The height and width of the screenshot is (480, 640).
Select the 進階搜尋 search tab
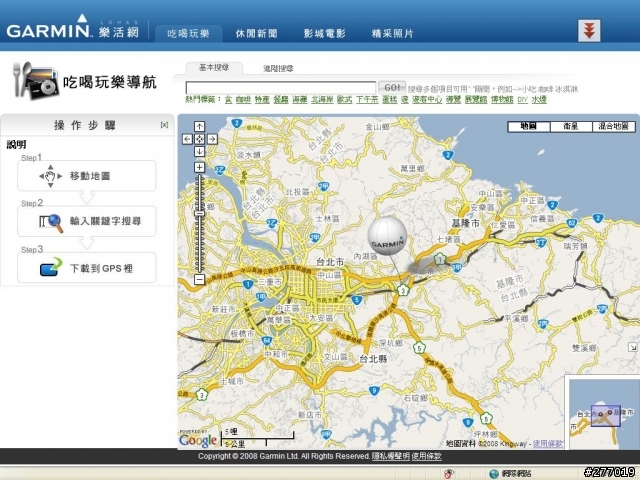click(x=278, y=69)
